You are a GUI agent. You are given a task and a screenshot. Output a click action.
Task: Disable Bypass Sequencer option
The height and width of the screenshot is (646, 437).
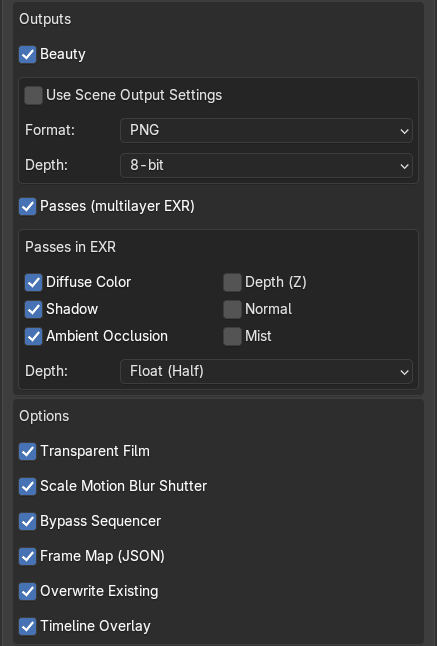point(28,522)
